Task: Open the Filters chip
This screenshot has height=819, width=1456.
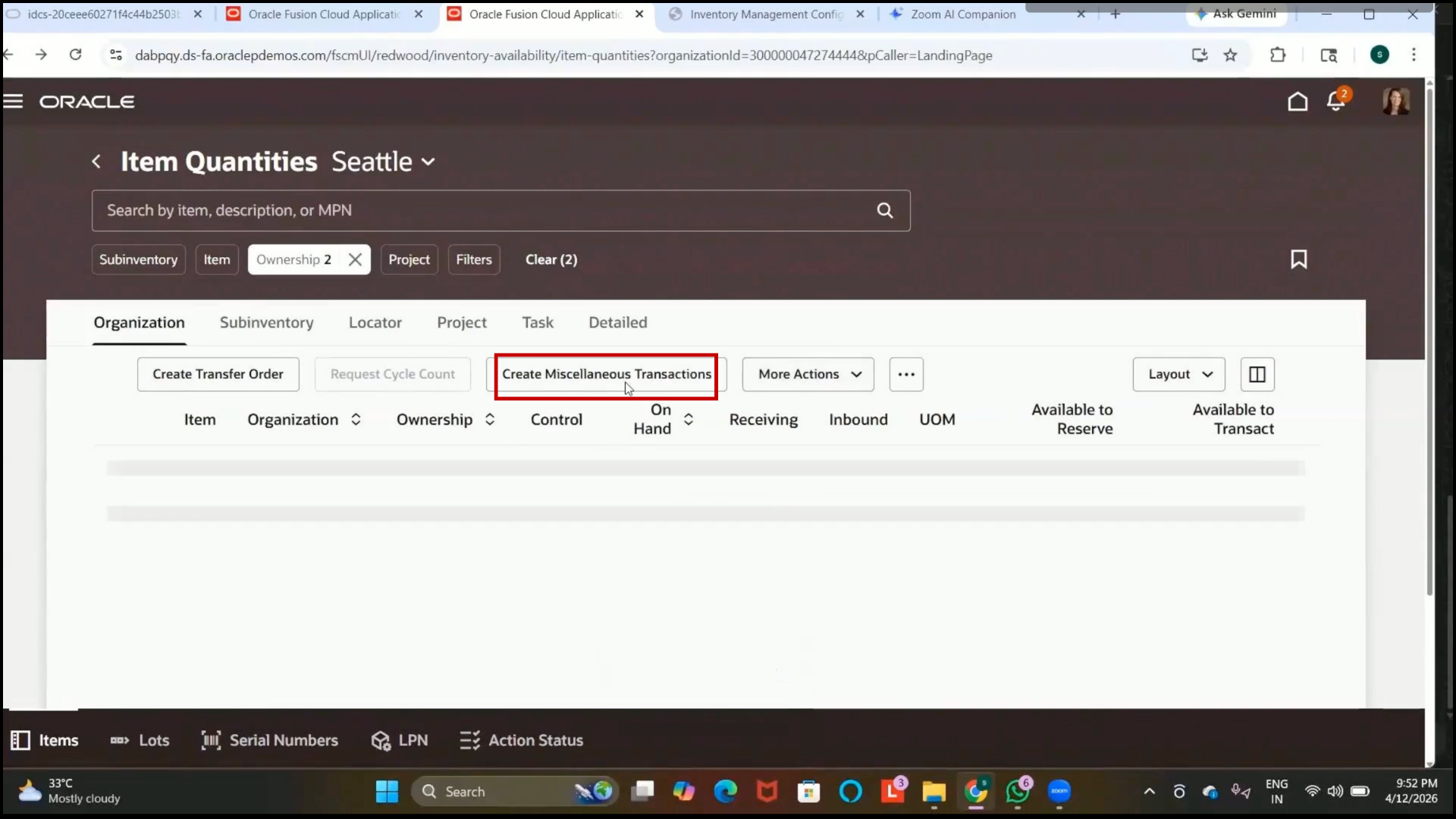Action: point(474,259)
